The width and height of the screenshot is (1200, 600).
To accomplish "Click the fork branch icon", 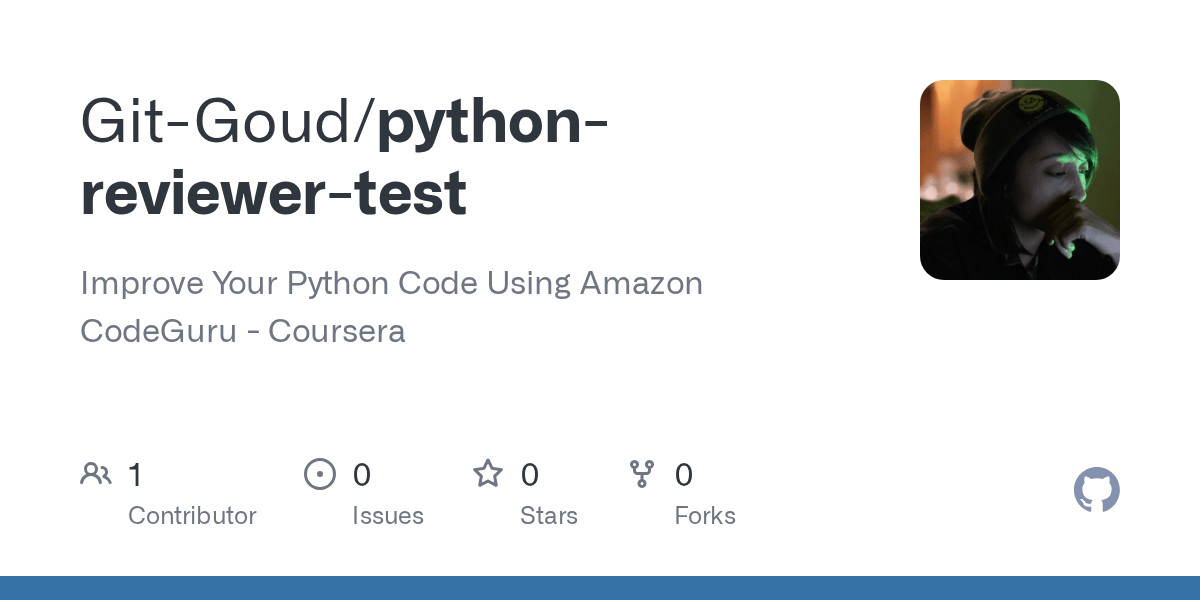I will [641, 474].
